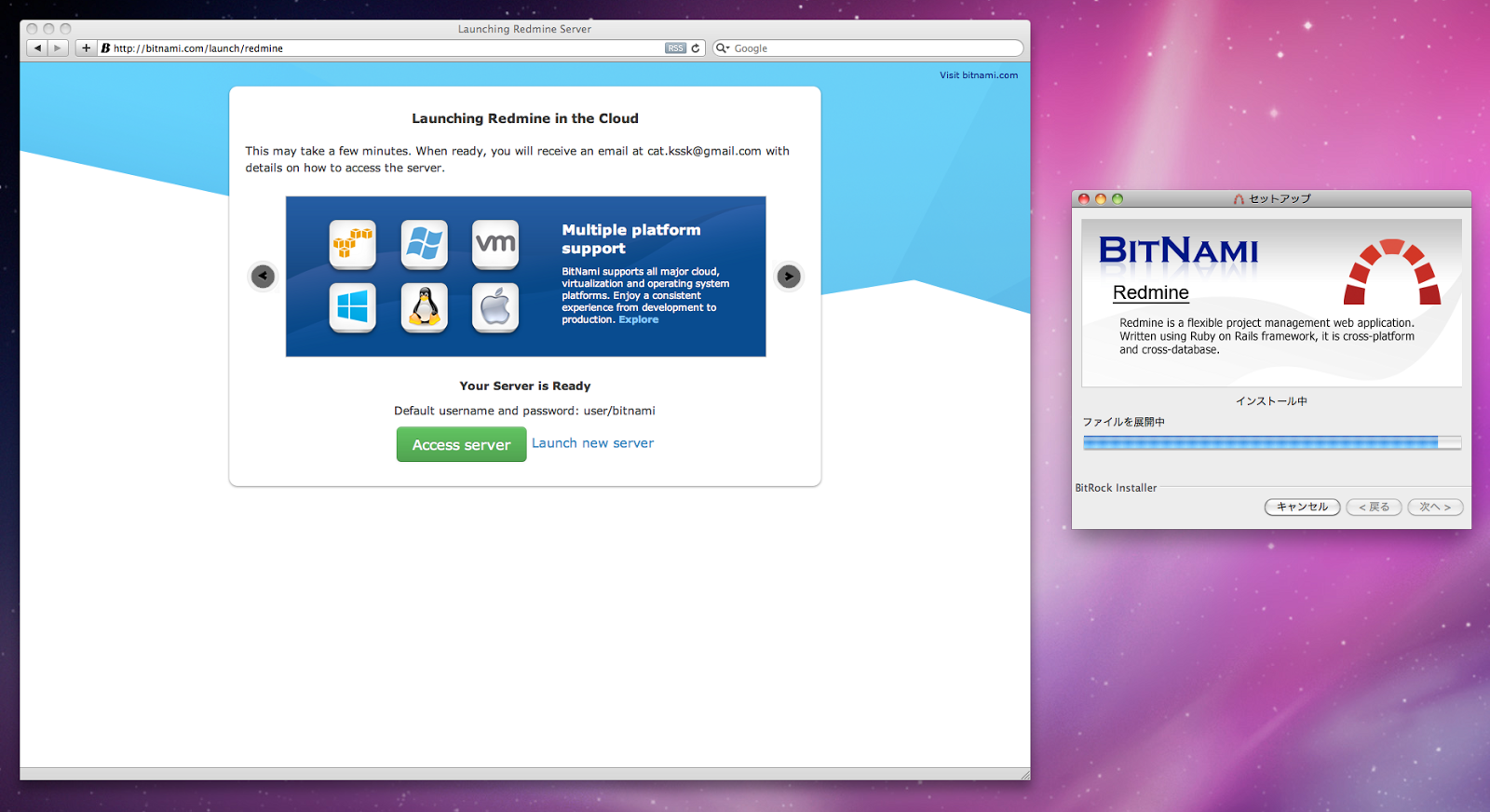Viewport: 1490px width, 812px height.
Task: Click the classic Windows flag platform icon
Action: 425,244
